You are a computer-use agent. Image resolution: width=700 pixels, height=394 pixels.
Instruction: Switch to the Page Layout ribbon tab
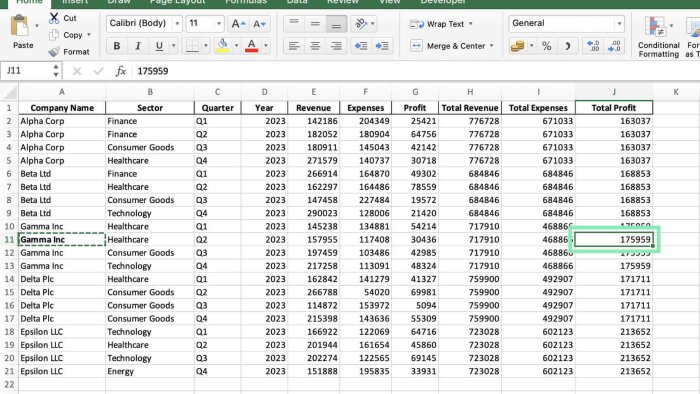[177, 2]
